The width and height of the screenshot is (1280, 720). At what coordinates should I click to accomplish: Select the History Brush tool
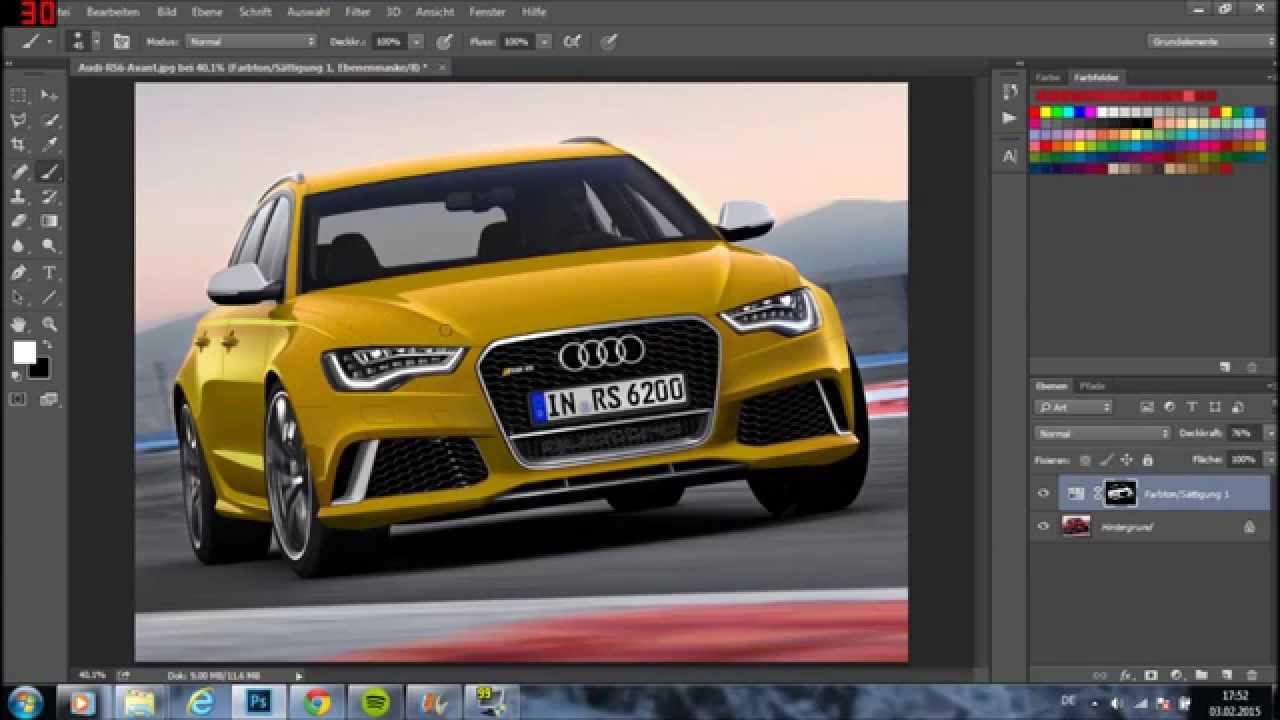pos(49,197)
